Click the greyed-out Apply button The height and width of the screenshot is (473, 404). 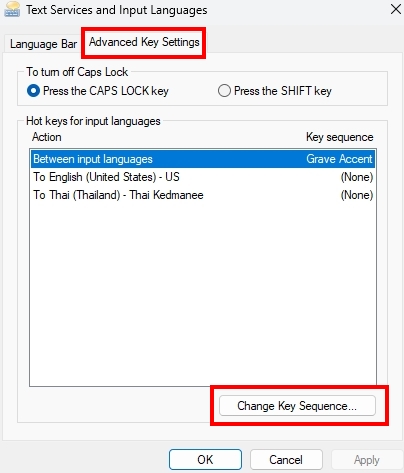pyautogui.click(x=367, y=460)
